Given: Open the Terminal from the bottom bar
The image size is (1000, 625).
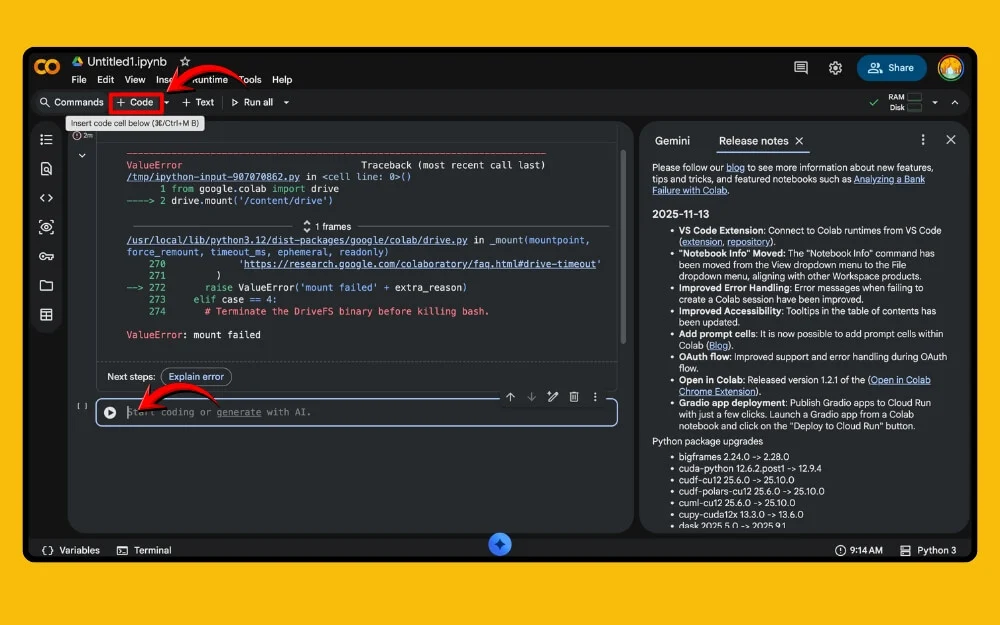Looking at the screenshot, I should click(144, 549).
